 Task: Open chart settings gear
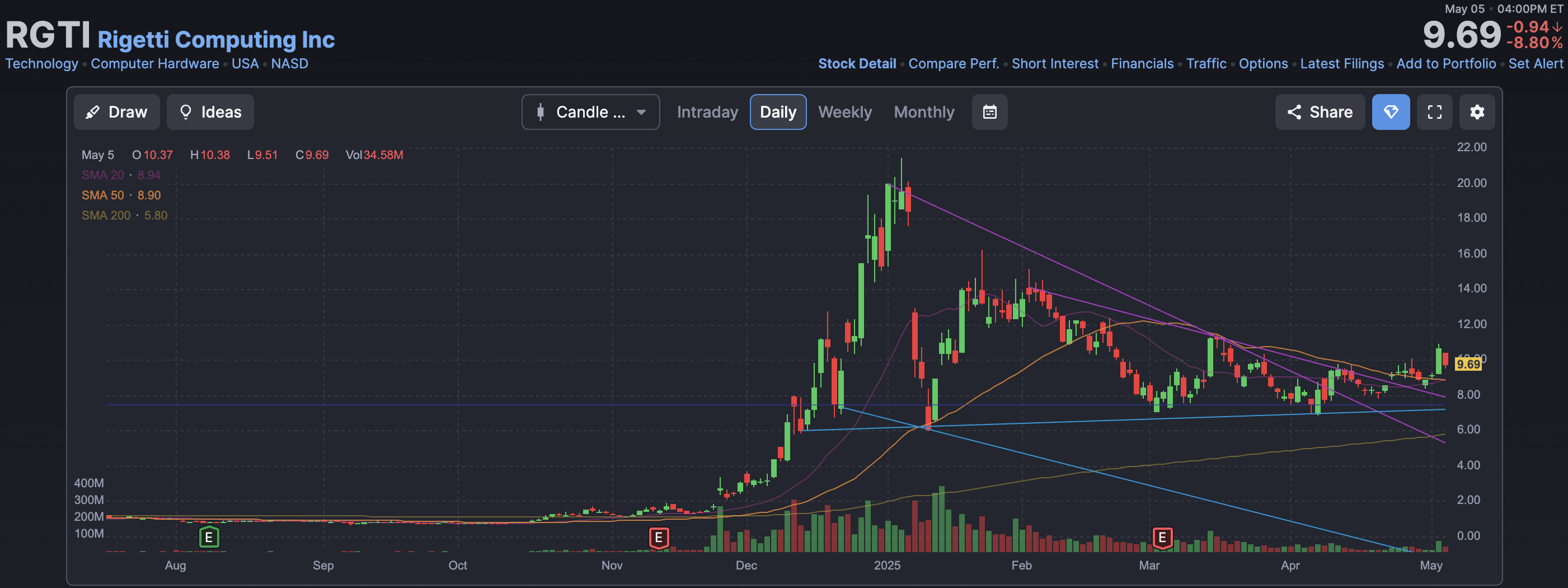coord(1477,112)
